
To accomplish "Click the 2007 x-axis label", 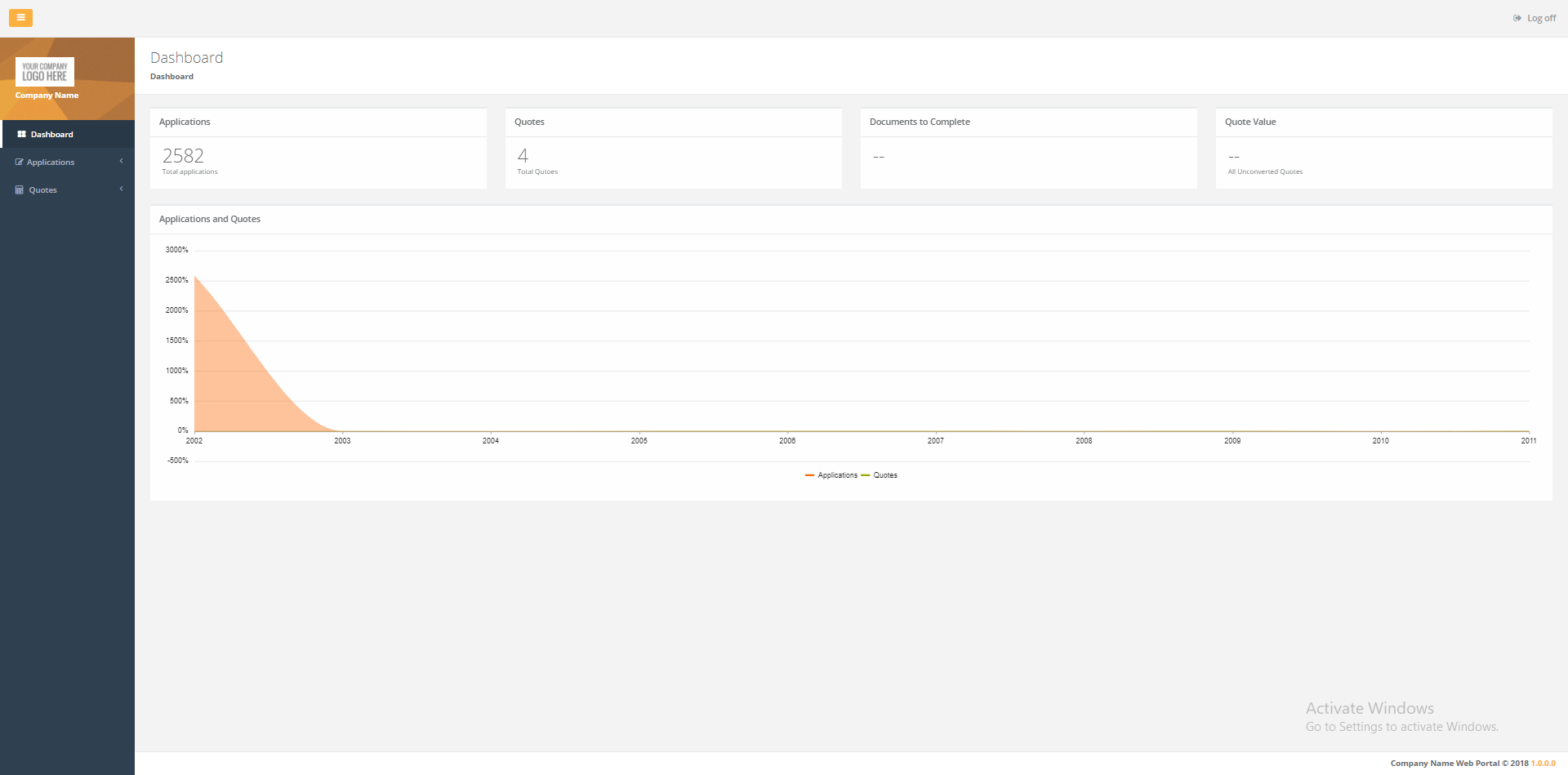I will coord(936,441).
